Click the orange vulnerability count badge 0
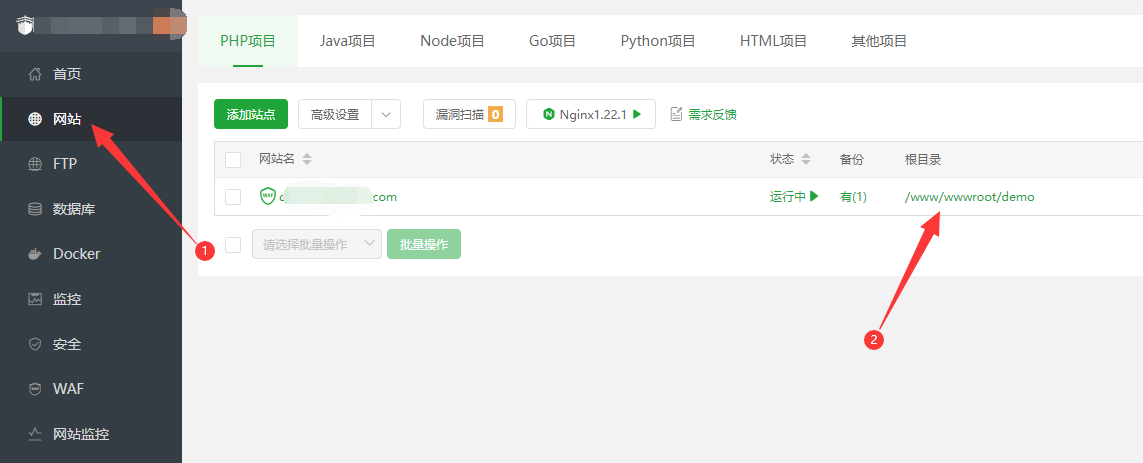This screenshot has height=463, width=1143. point(495,114)
